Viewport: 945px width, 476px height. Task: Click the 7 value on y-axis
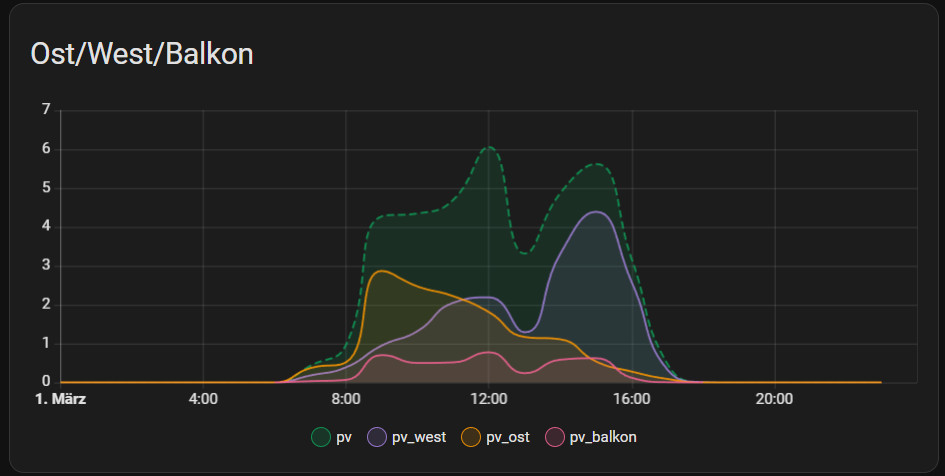pos(46,110)
